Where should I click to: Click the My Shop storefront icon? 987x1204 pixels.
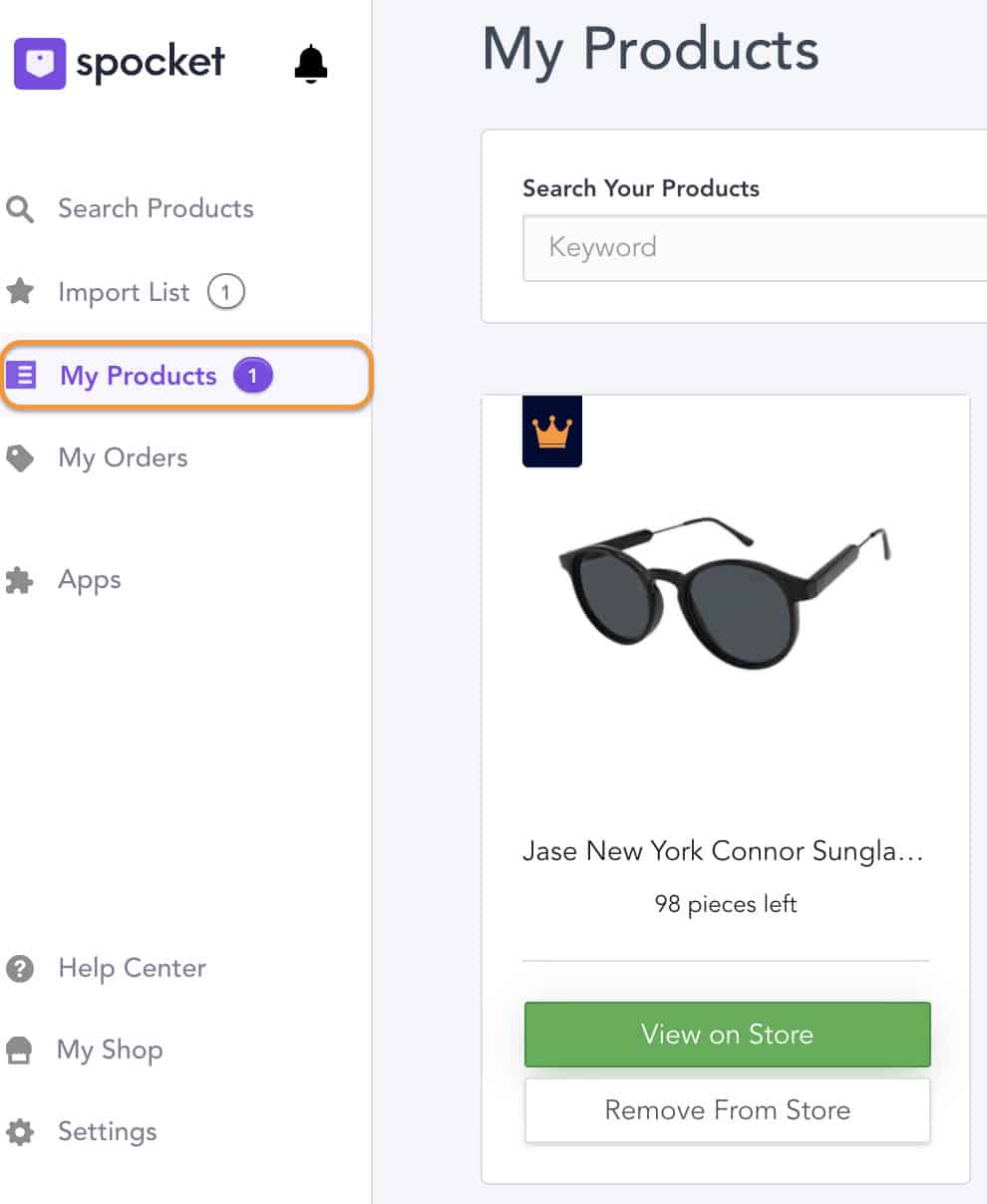click(21, 1050)
